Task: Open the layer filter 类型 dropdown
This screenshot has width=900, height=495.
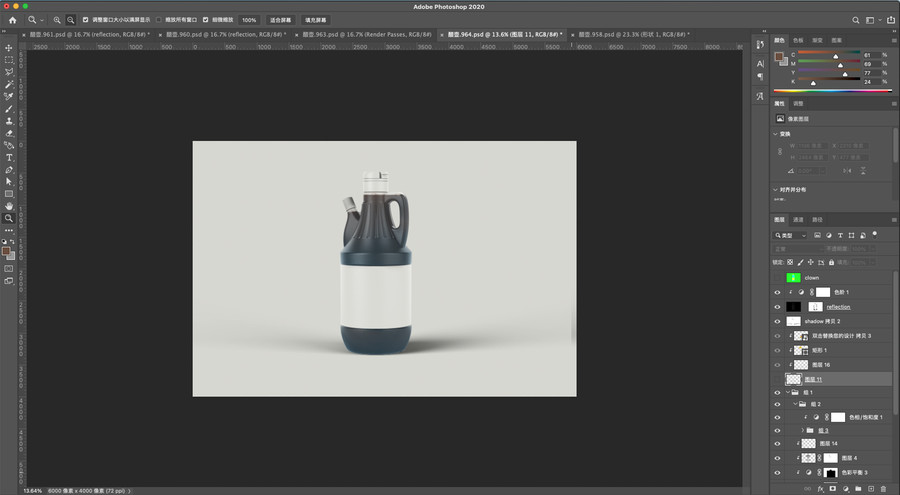Action: [790, 235]
